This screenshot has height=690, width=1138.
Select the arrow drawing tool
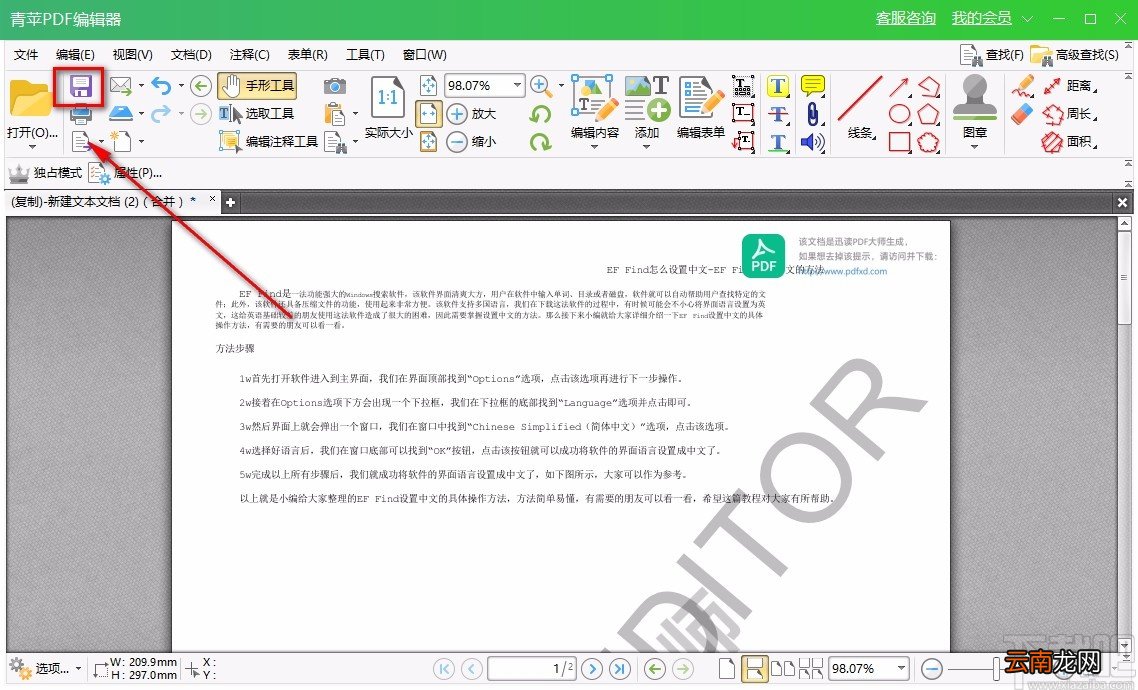(900, 87)
